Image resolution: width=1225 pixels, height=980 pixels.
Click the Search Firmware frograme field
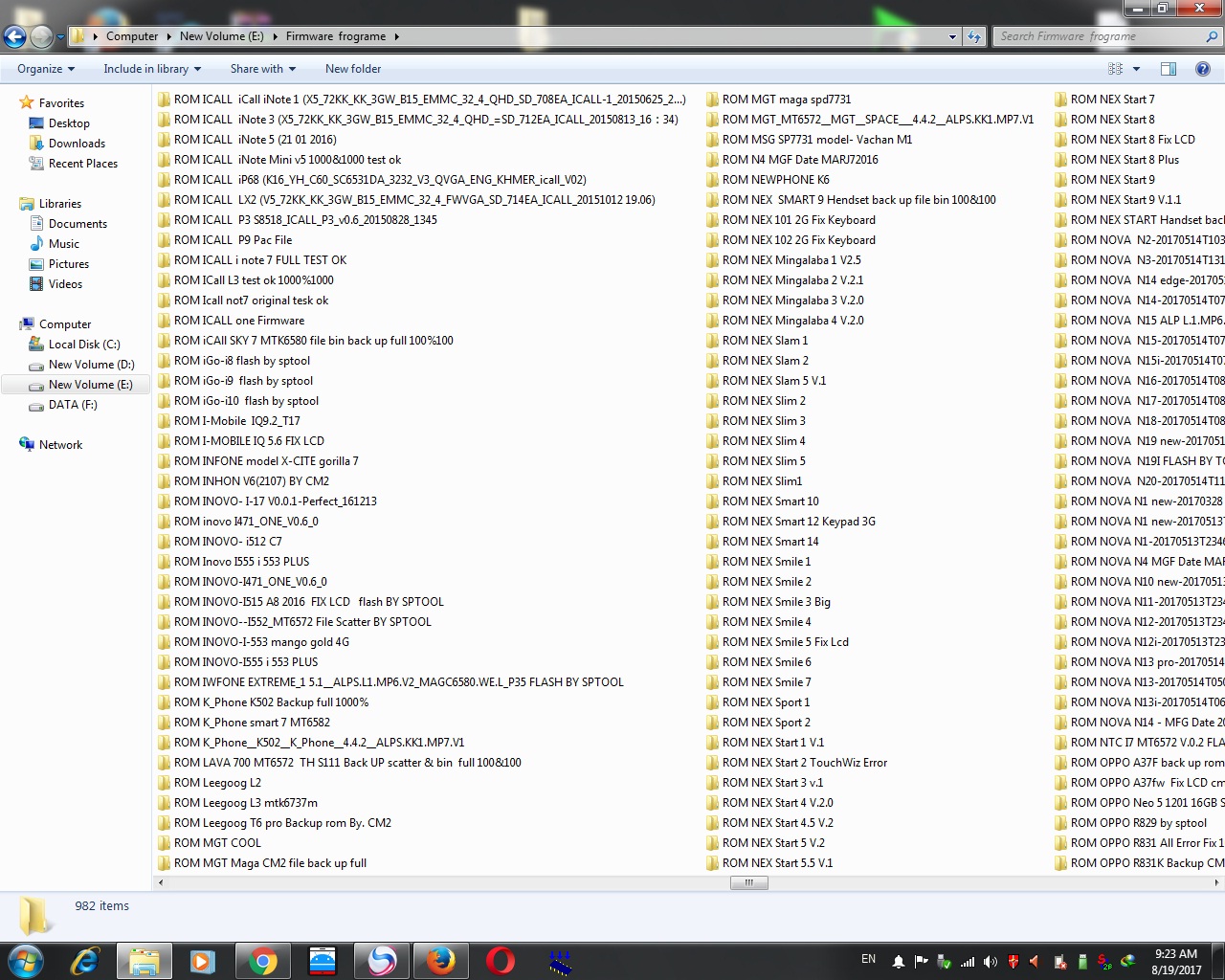point(1101,36)
